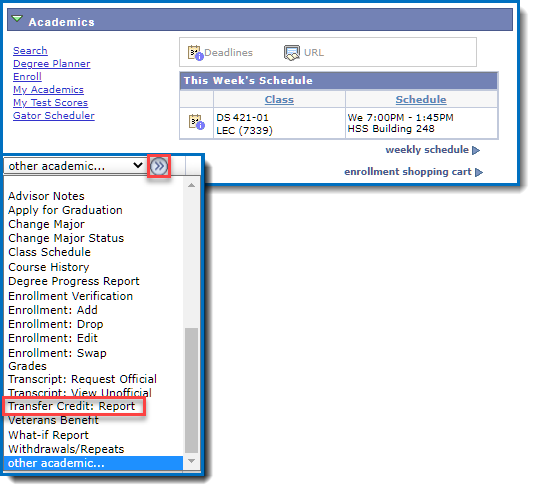Choose Degree Progress Report option
Image resolution: width=535 pixels, height=491 pixels.
74,281
